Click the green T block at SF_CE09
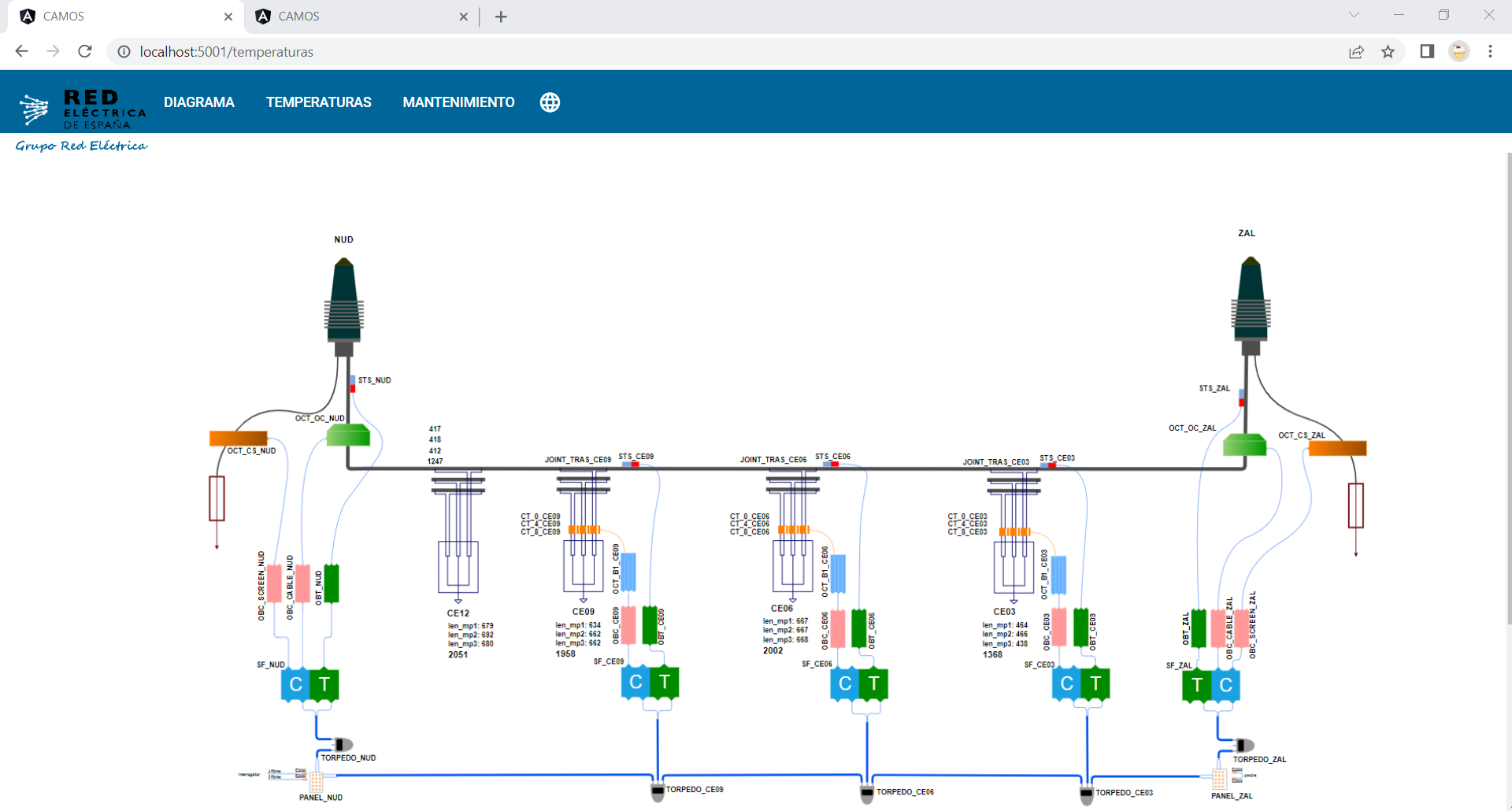This screenshot has height=811, width=1512. click(x=665, y=682)
